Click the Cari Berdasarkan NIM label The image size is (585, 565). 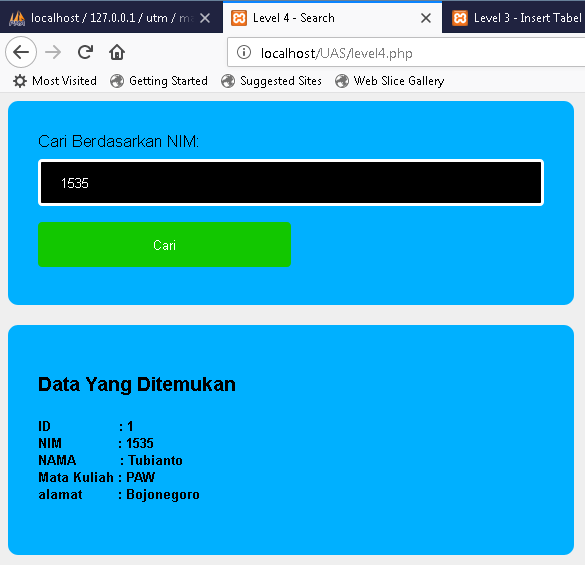point(119,141)
